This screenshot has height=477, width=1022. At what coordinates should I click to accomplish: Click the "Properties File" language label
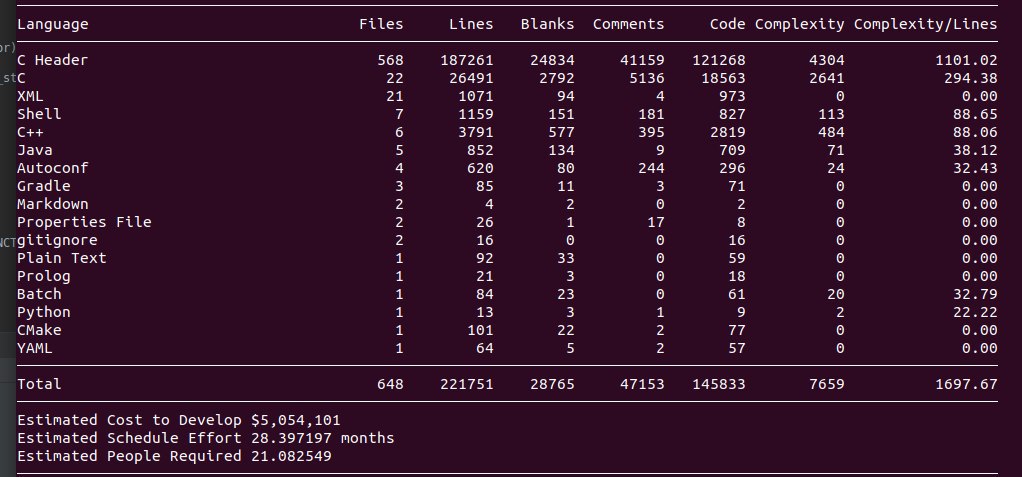coord(84,222)
